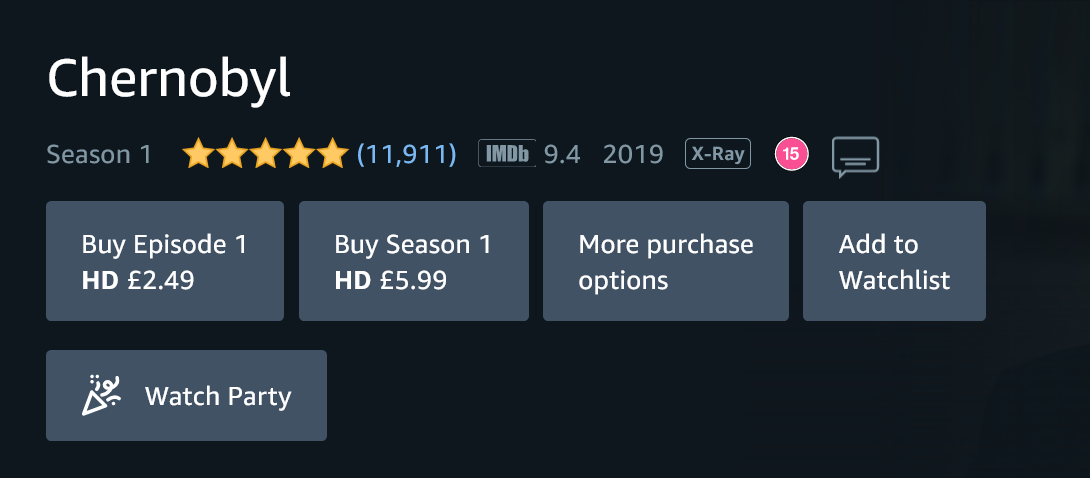The height and width of the screenshot is (478, 1090).
Task: Click the pink 15 age rating badge
Action: click(791, 154)
